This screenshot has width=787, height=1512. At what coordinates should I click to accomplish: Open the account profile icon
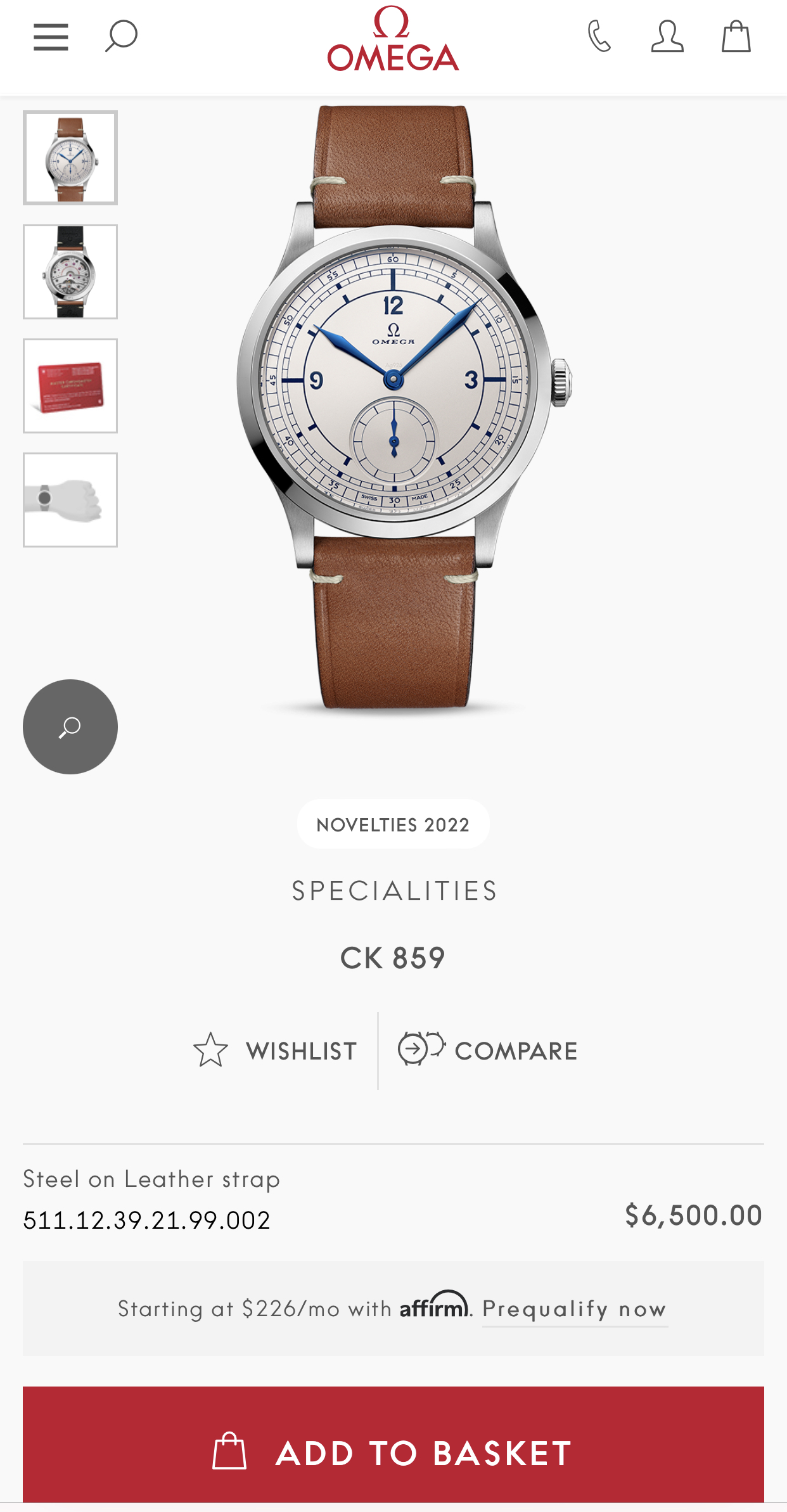click(667, 36)
